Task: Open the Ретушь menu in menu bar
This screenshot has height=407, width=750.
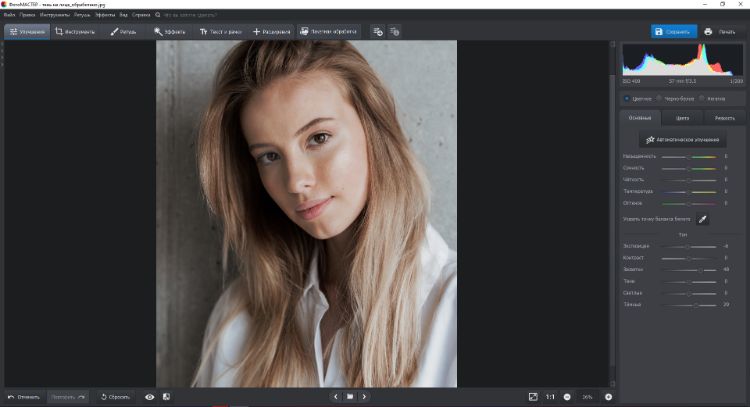Action: [x=82, y=15]
